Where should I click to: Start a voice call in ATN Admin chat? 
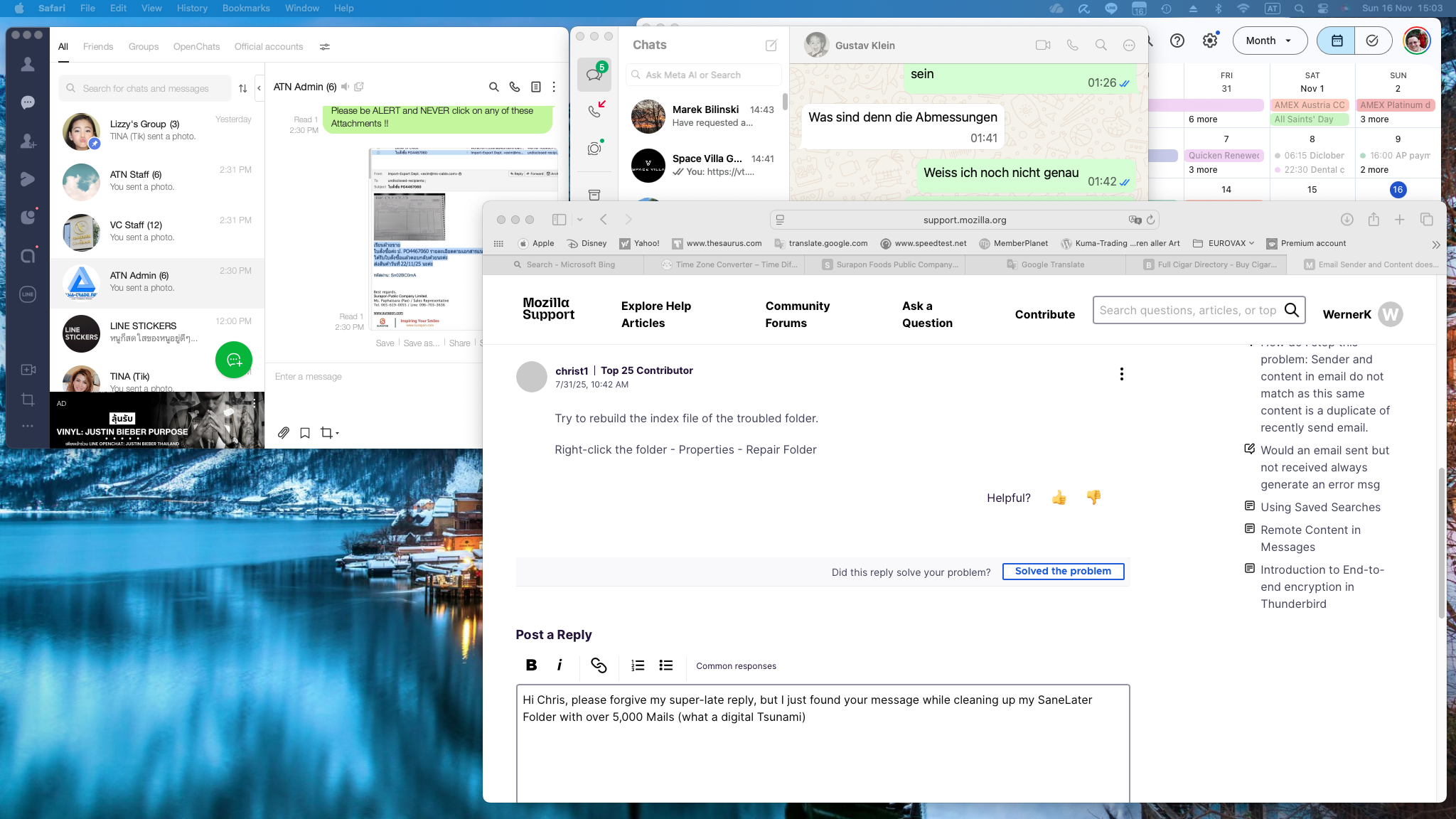(515, 87)
